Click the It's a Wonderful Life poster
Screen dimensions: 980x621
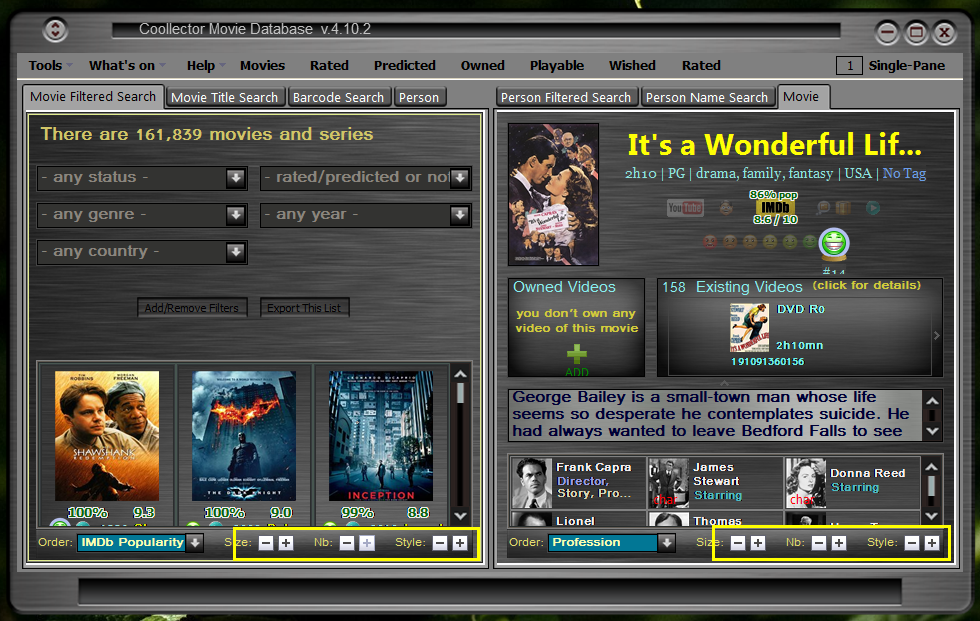553,194
